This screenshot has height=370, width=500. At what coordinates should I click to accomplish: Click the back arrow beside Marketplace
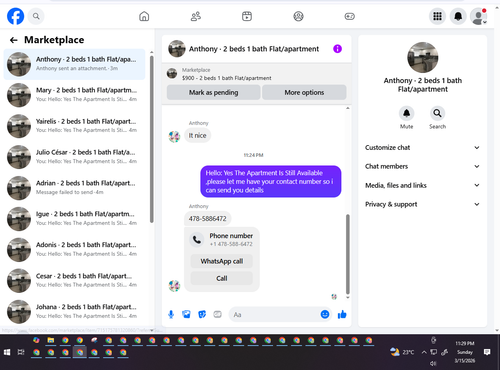pyautogui.click(x=14, y=40)
